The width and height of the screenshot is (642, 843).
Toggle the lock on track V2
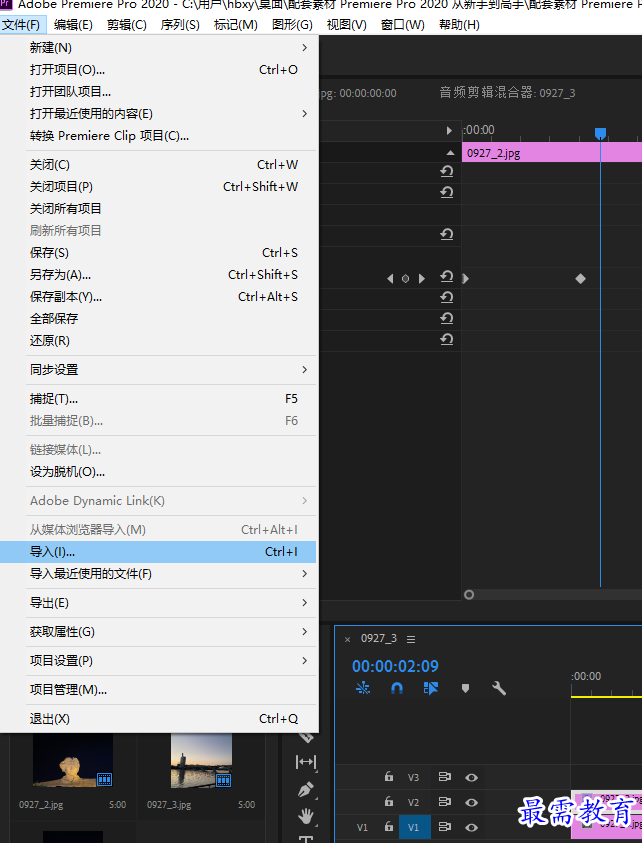[389, 802]
